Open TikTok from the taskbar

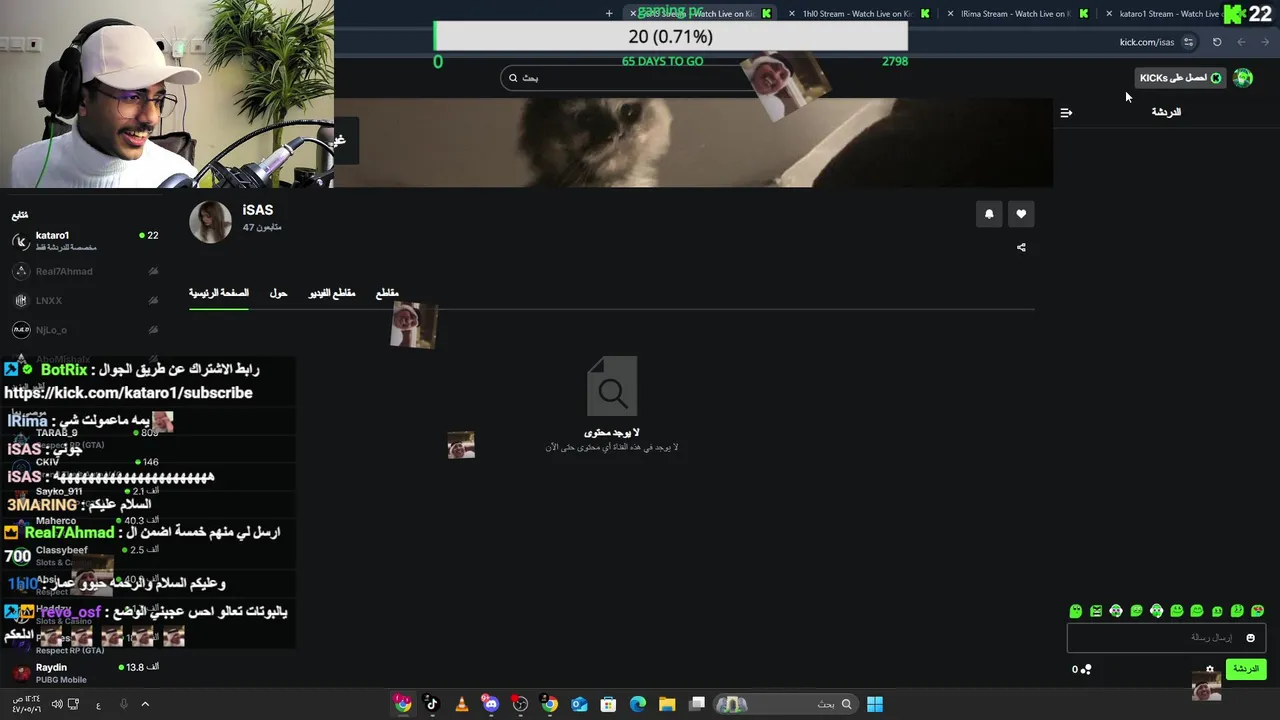432,704
